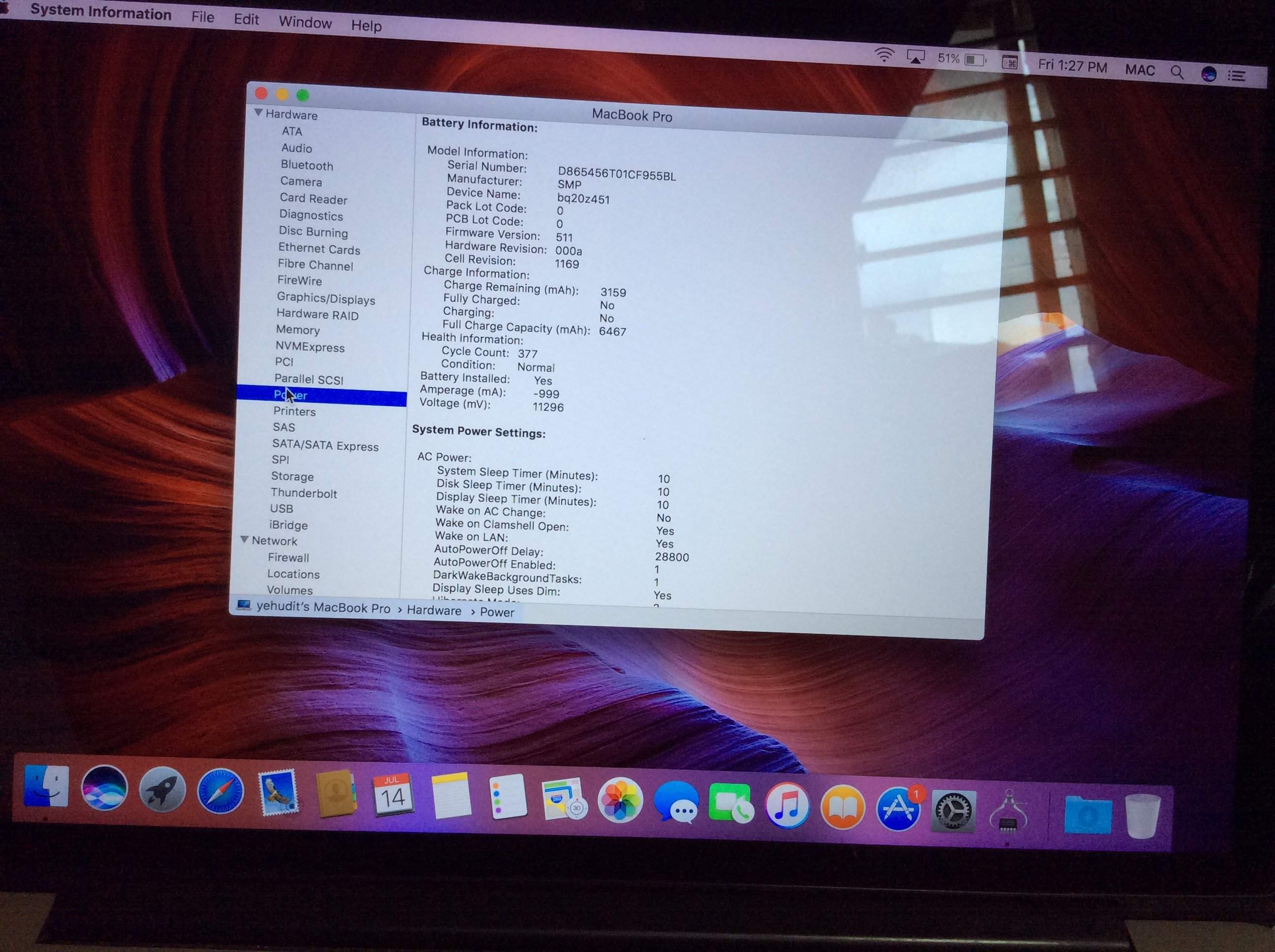This screenshot has height=952, width=1275.
Task: Select Printers in sidebar
Action: (x=294, y=411)
